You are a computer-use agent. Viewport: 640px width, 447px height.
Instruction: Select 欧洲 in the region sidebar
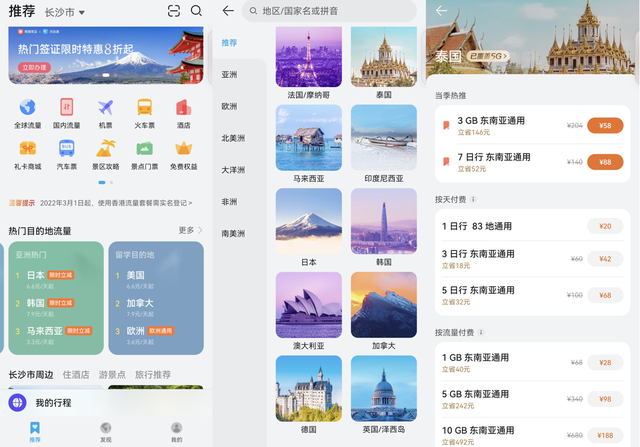tap(229, 107)
